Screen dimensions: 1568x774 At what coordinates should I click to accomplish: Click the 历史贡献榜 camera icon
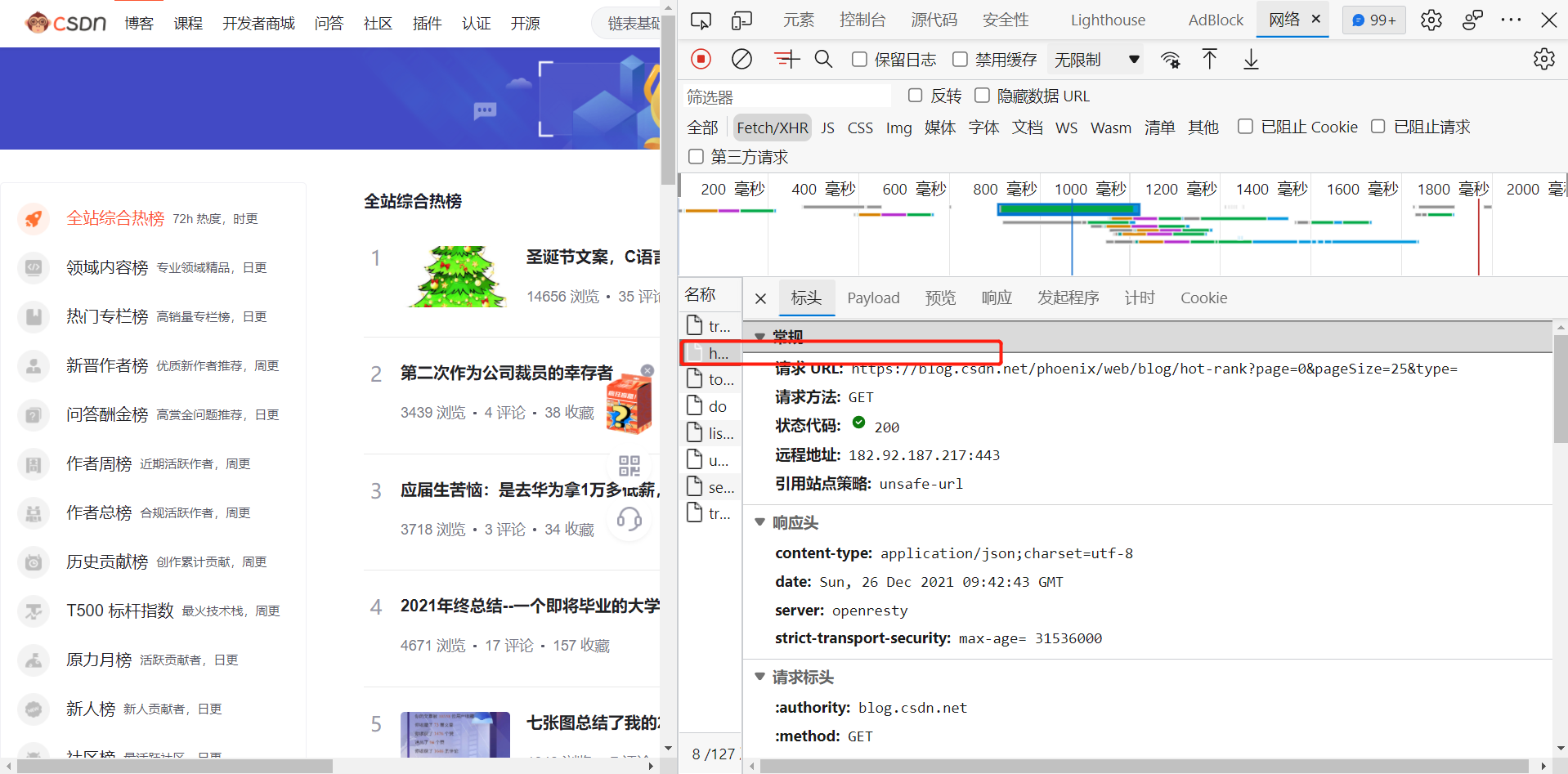tap(34, 561)
